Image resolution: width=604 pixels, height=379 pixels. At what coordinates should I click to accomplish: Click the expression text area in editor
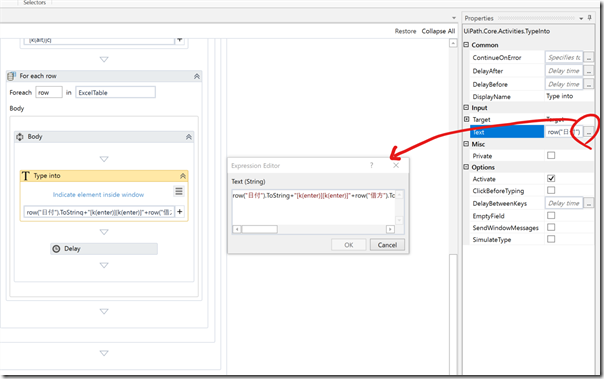tap(314, 207)
